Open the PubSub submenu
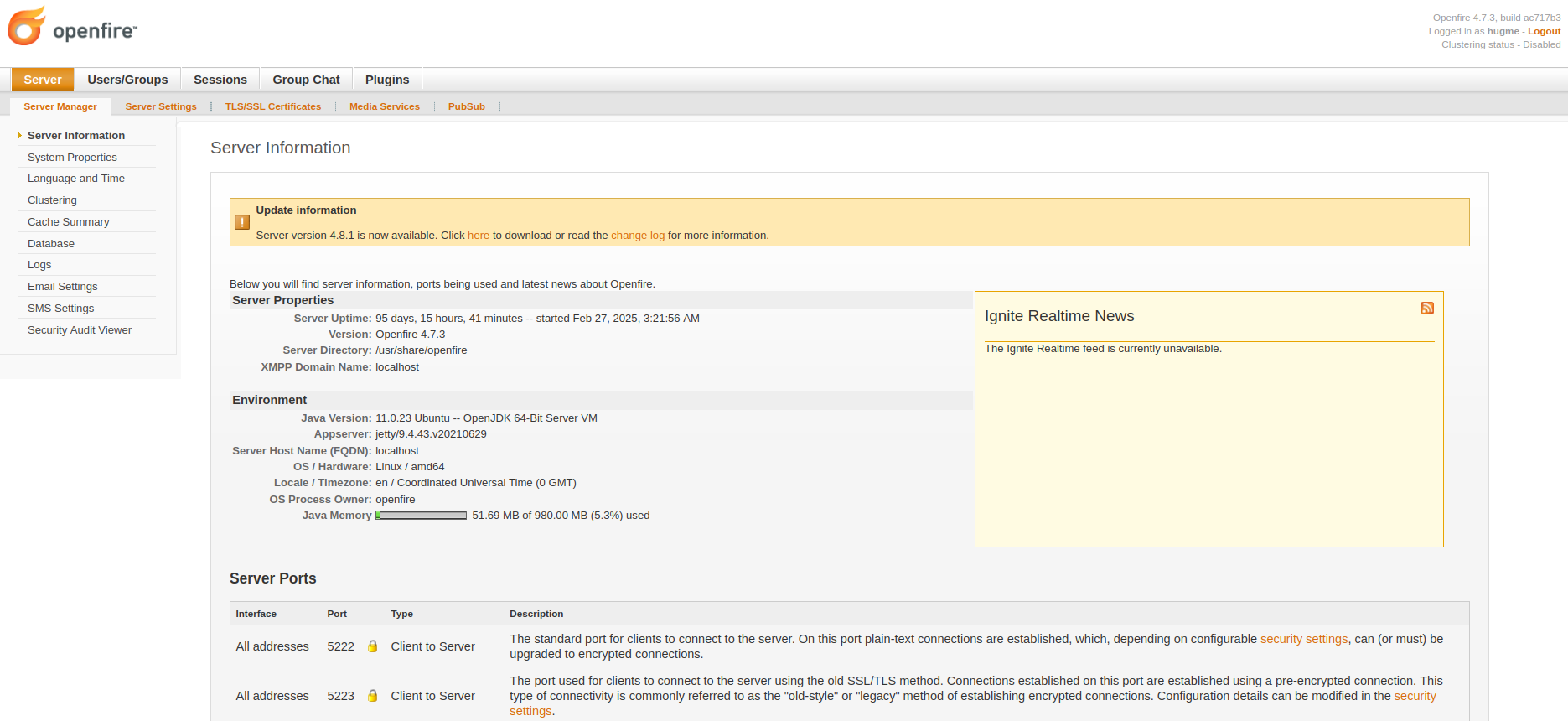 [x=466, y=106]
